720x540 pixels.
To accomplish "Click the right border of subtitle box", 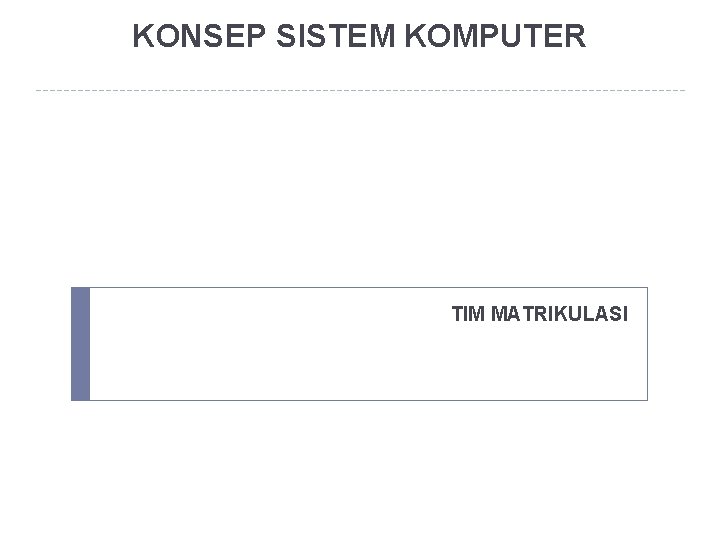I will click(648, 344).
